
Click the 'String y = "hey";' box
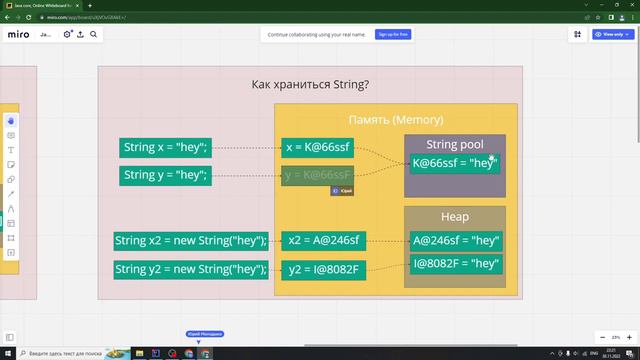pos(165,176)
